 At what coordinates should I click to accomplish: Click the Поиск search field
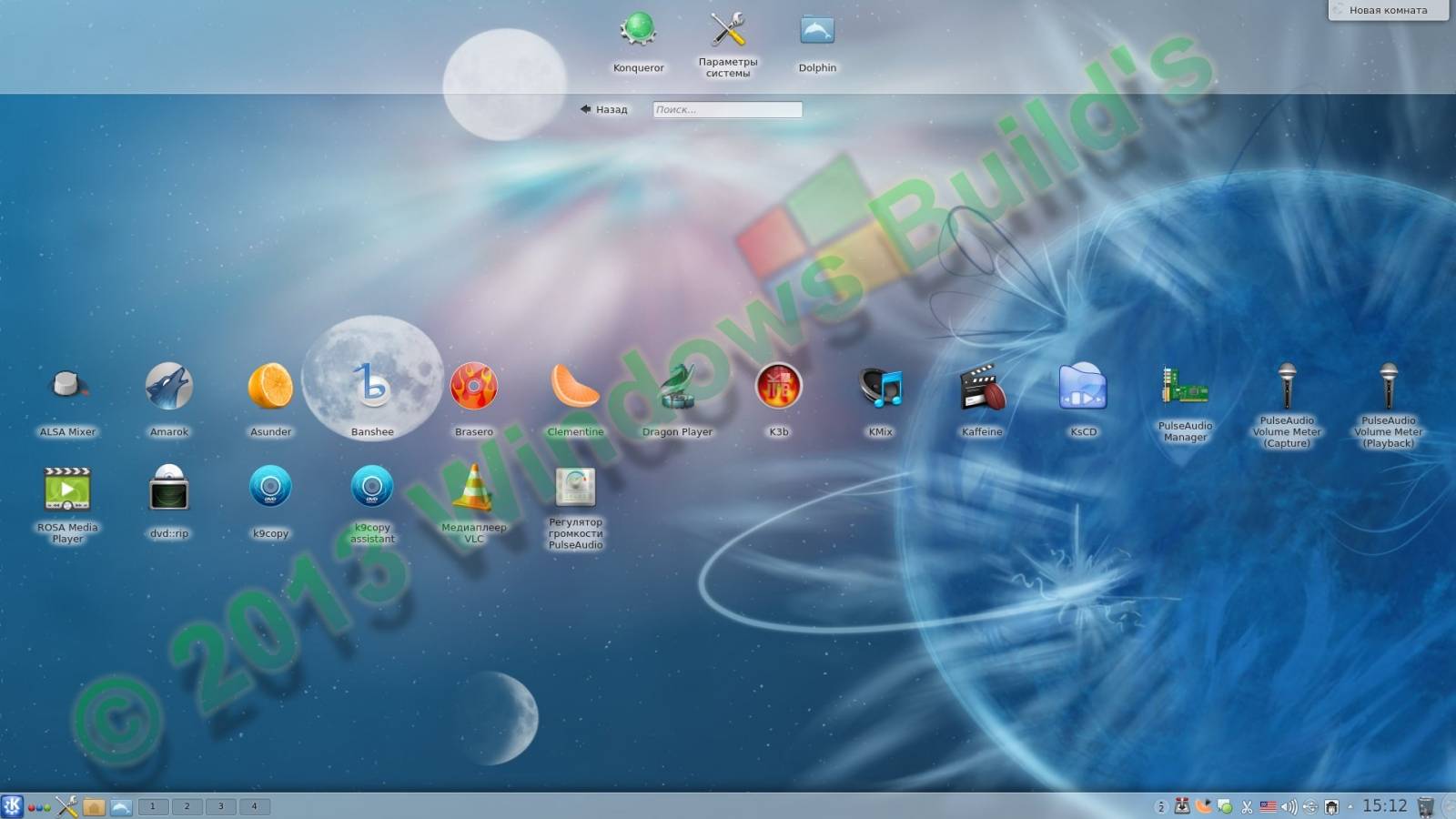point(727,109)
